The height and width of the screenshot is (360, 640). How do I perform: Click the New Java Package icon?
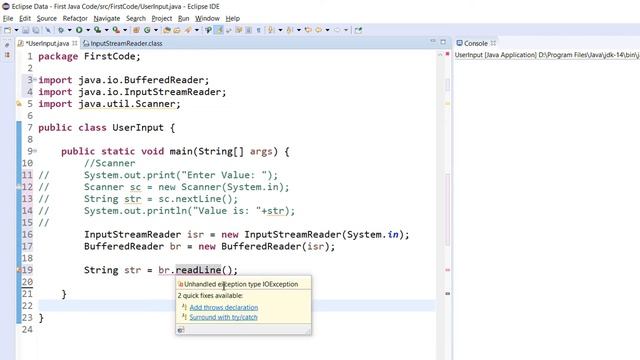click(135, 30)
